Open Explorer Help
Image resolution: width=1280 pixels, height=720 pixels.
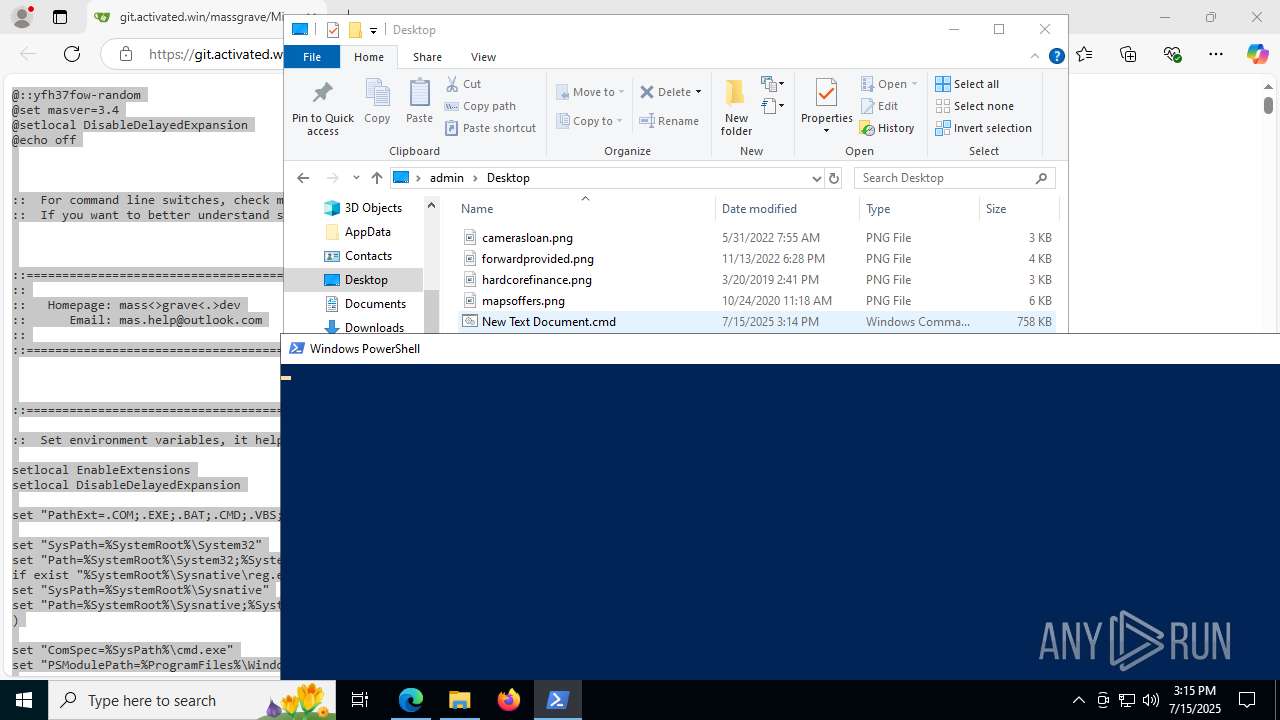pyautogui.click(x=1056, y=57)
